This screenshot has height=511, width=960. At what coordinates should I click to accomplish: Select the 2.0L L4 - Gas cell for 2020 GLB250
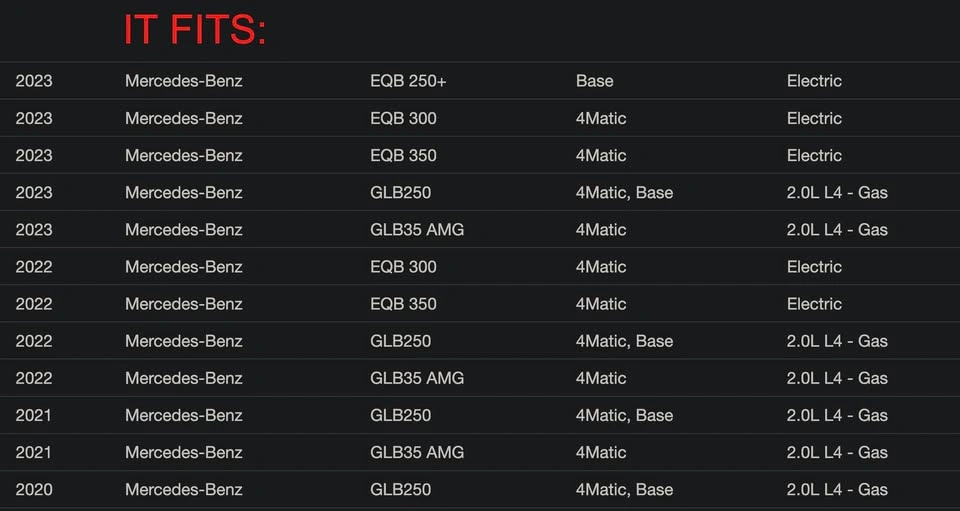(x=837, y=489)
